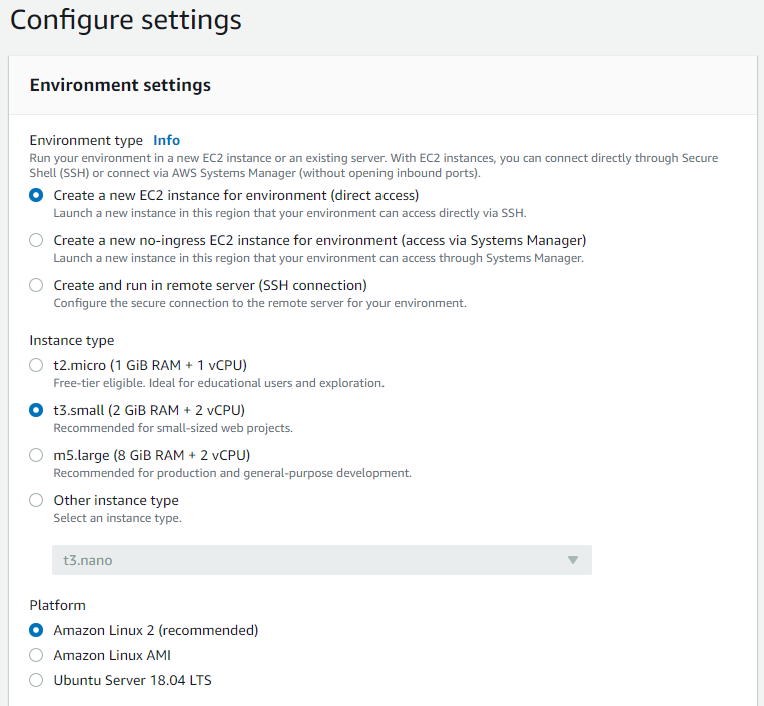Viewport: 764px width, 706px height.
Task: Select 'Create a new EC2 instance (direct access)'
Action: 37,196
